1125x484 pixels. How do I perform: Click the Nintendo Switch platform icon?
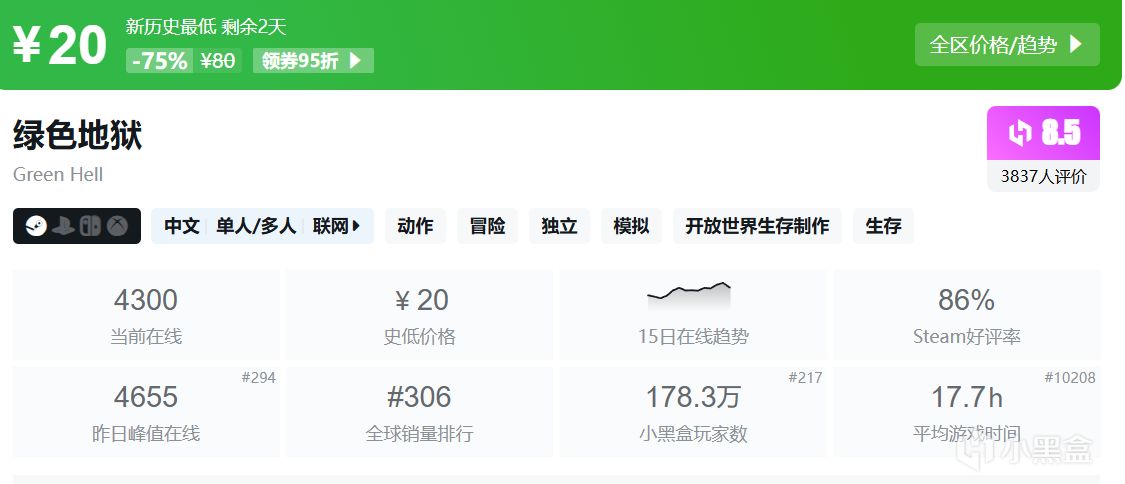(x=90, y=226)
